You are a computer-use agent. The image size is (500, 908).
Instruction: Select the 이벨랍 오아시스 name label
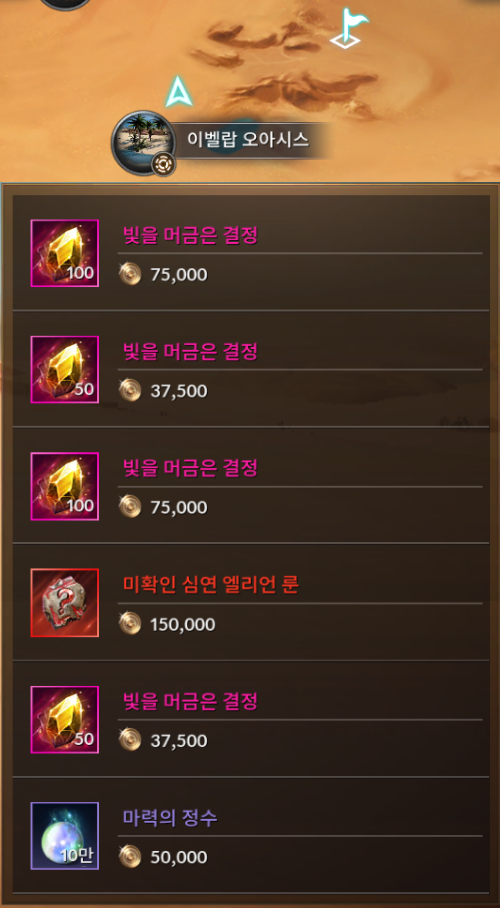pos(248,140)
